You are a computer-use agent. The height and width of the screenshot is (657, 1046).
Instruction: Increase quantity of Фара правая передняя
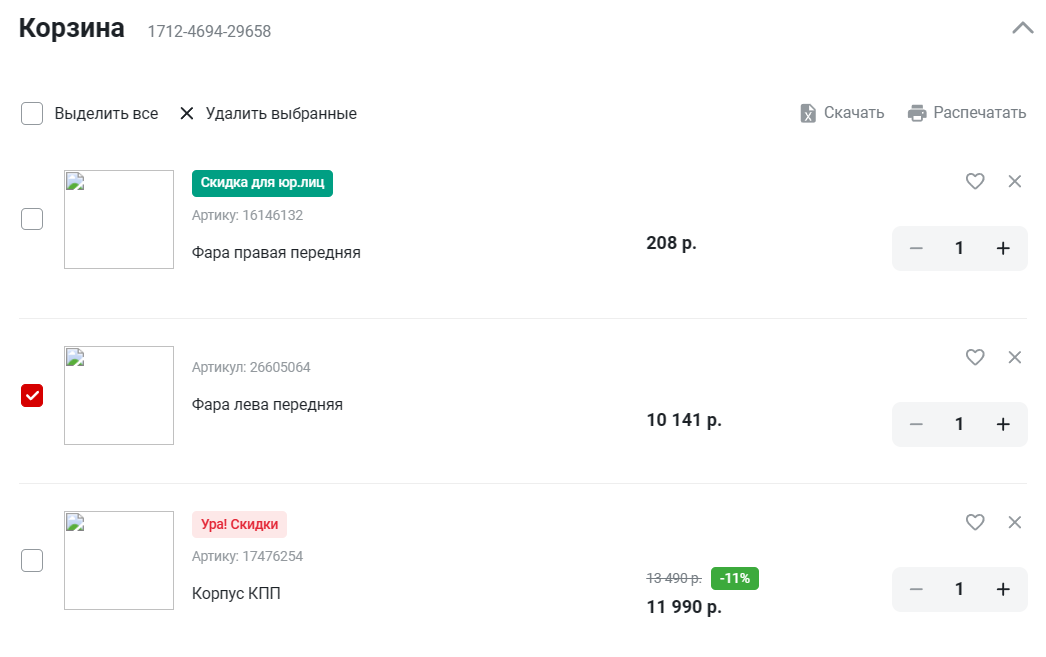pos(1003,249)
